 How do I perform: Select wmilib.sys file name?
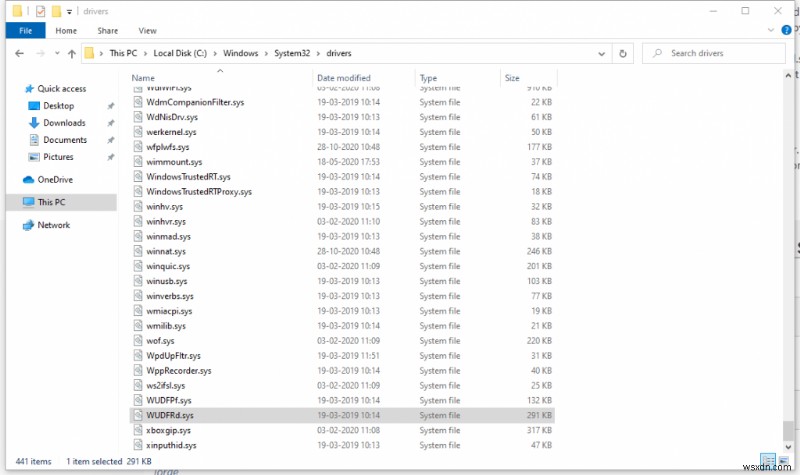point(166,326)
